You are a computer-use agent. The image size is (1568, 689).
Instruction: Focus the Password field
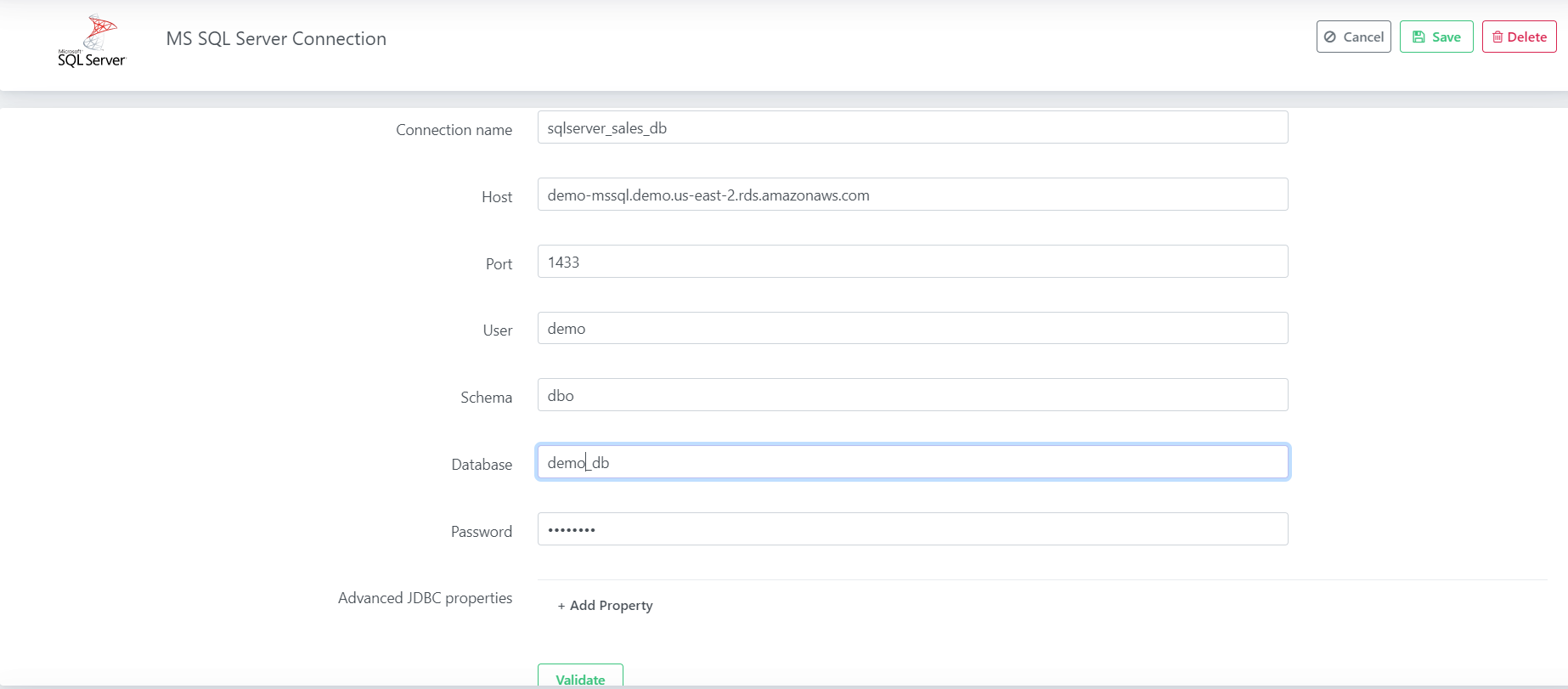pos(912,529)
